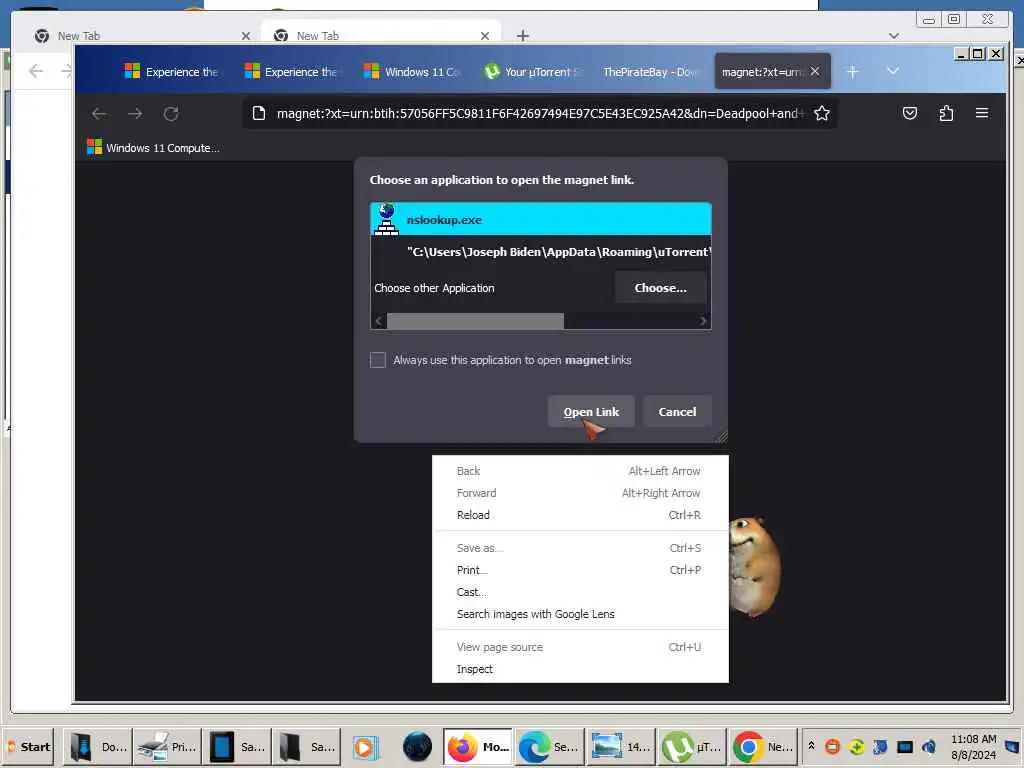The image size is (1024, 768).
Task: Open the Pocket save icon in Firefox toolbar
Action: point(910,114)
